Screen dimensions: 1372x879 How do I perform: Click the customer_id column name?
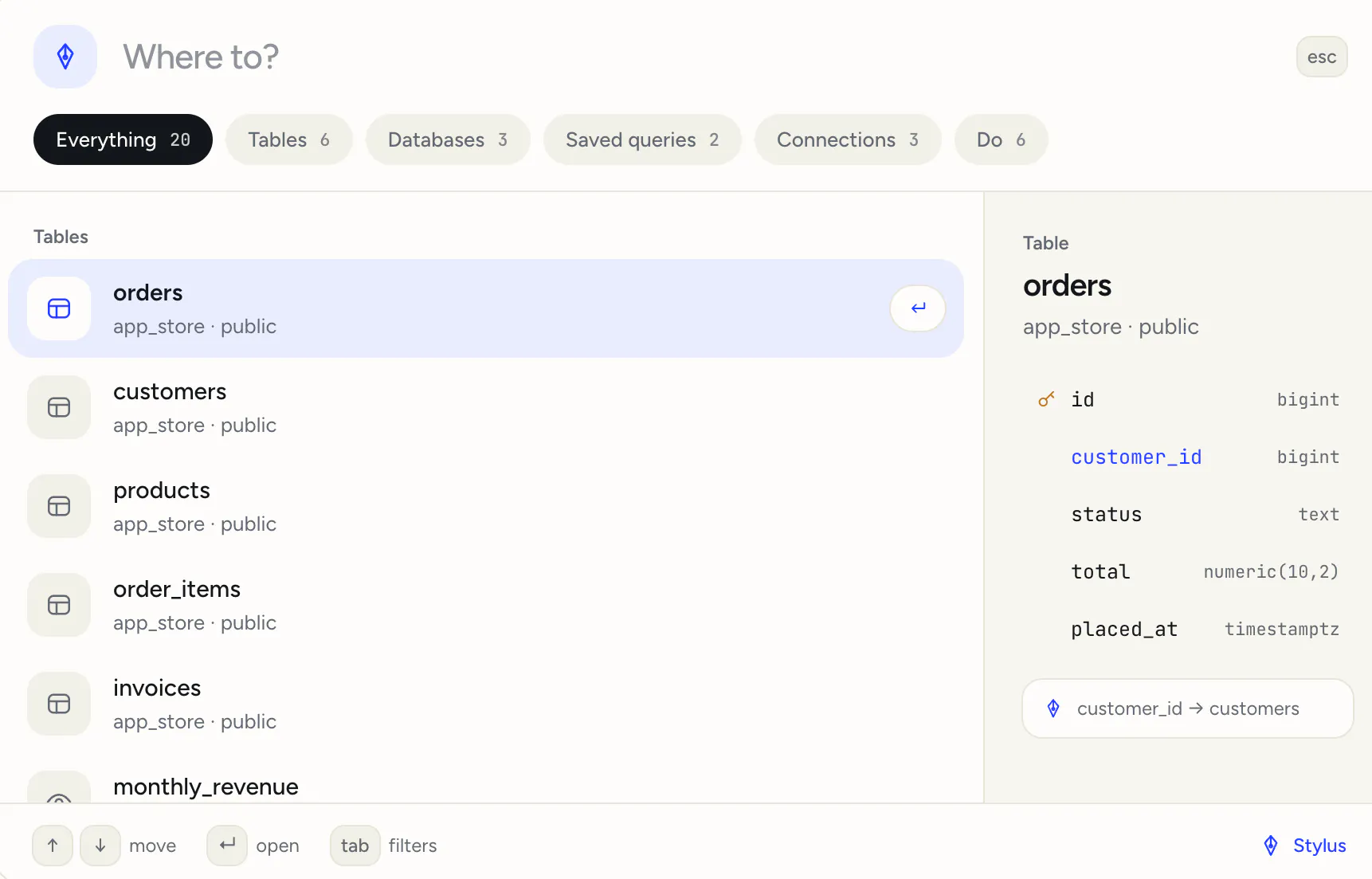[x=1136, y=457]
